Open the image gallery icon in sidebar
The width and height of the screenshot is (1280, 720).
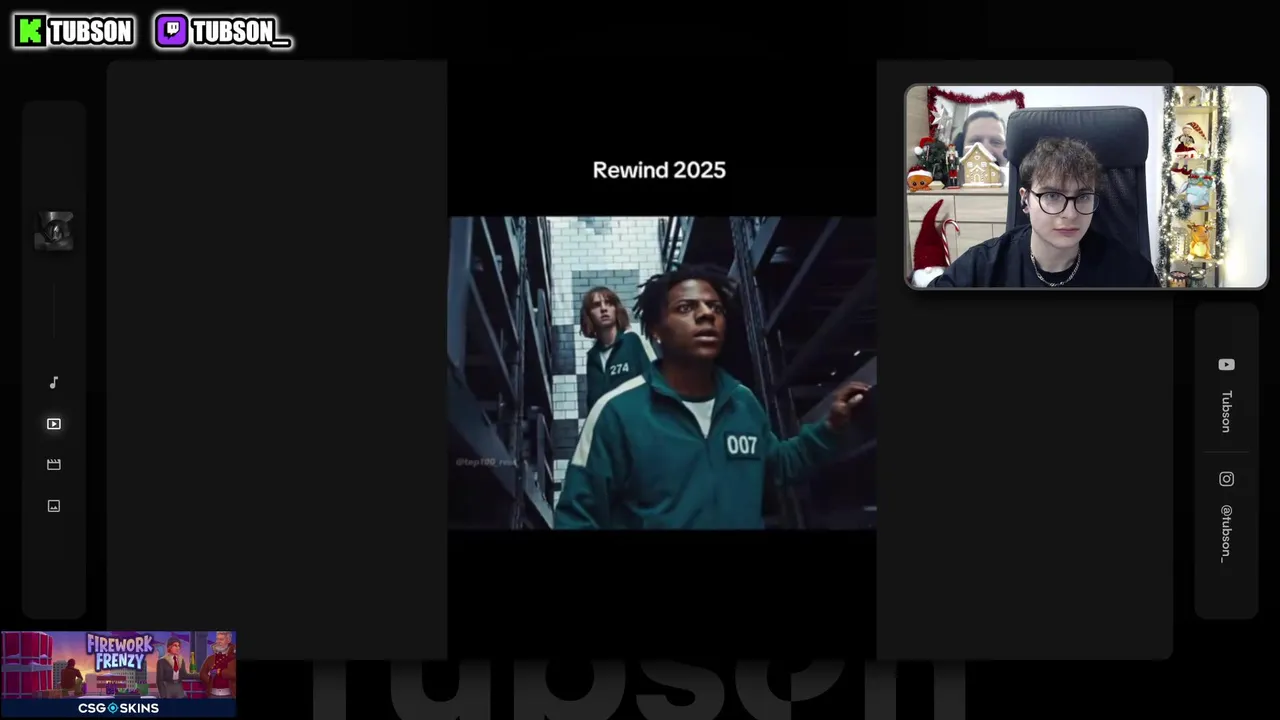(54, 506)
